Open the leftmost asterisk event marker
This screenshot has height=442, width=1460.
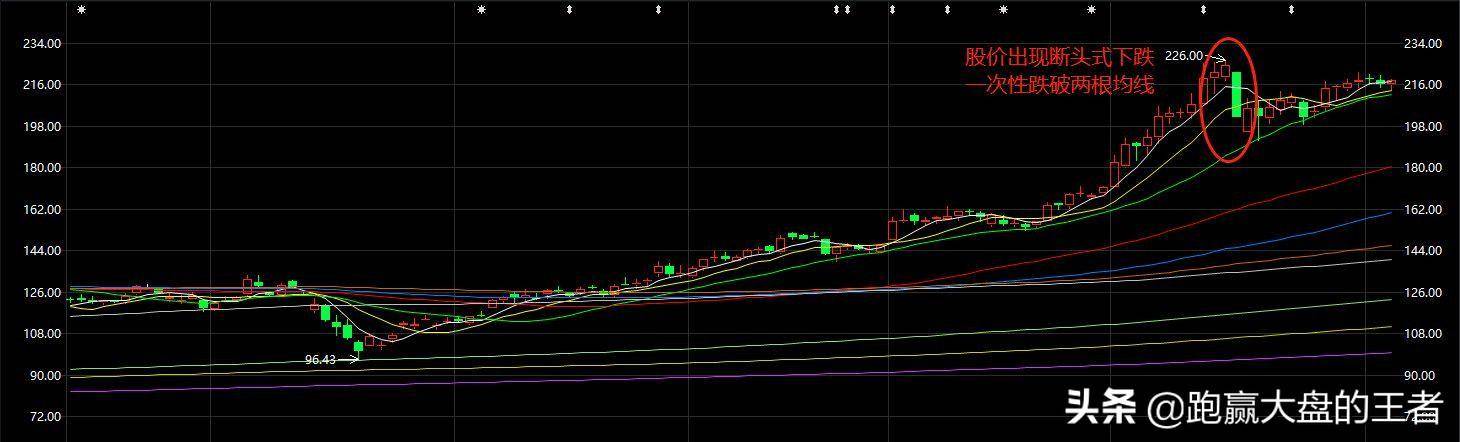pos(81,10)
